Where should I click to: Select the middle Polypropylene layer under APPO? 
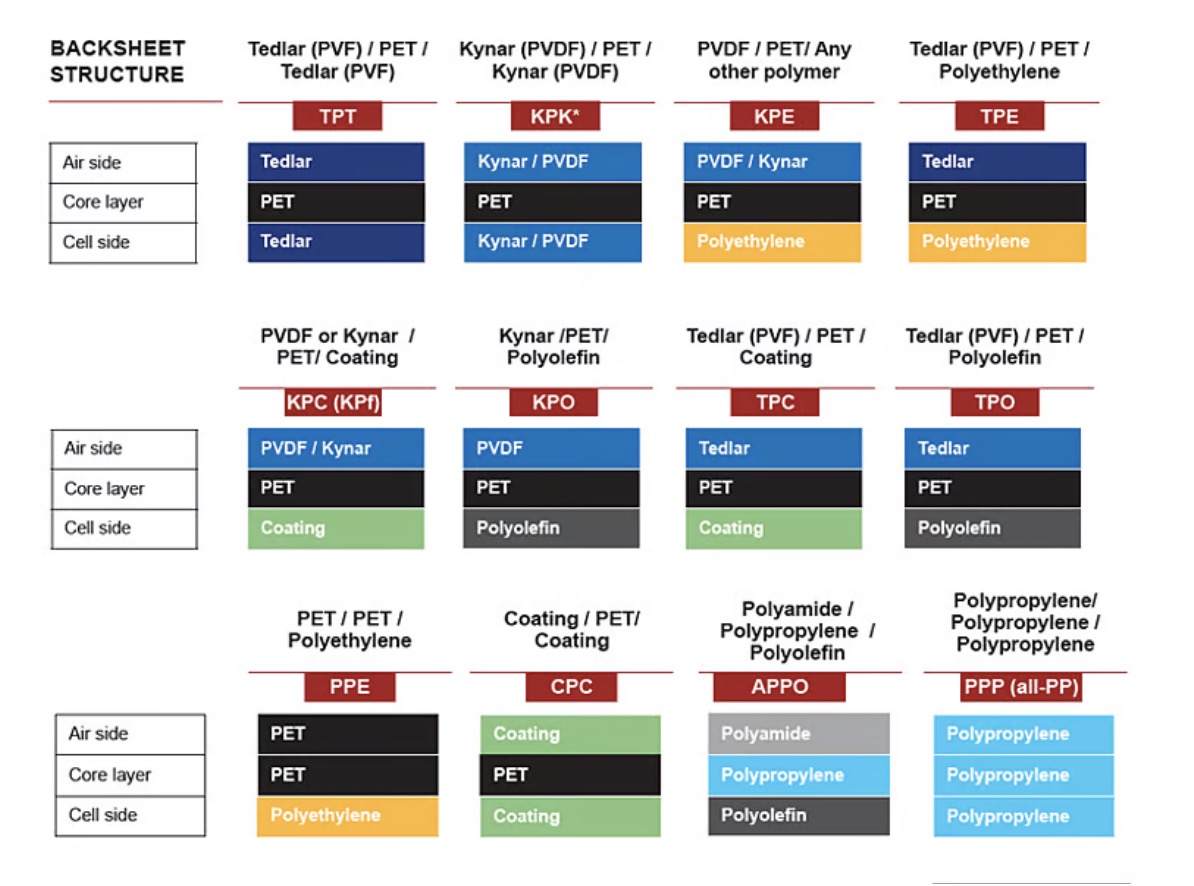tap(799, 775)
